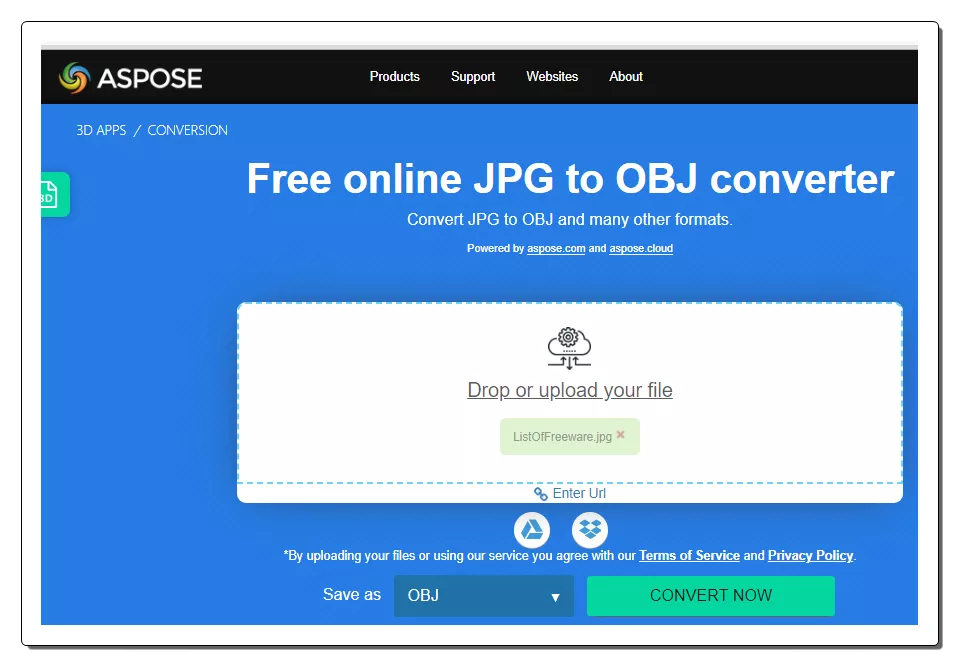Click the Aspose swirl logo
The image size is (959, 666).
click(74, 78)
